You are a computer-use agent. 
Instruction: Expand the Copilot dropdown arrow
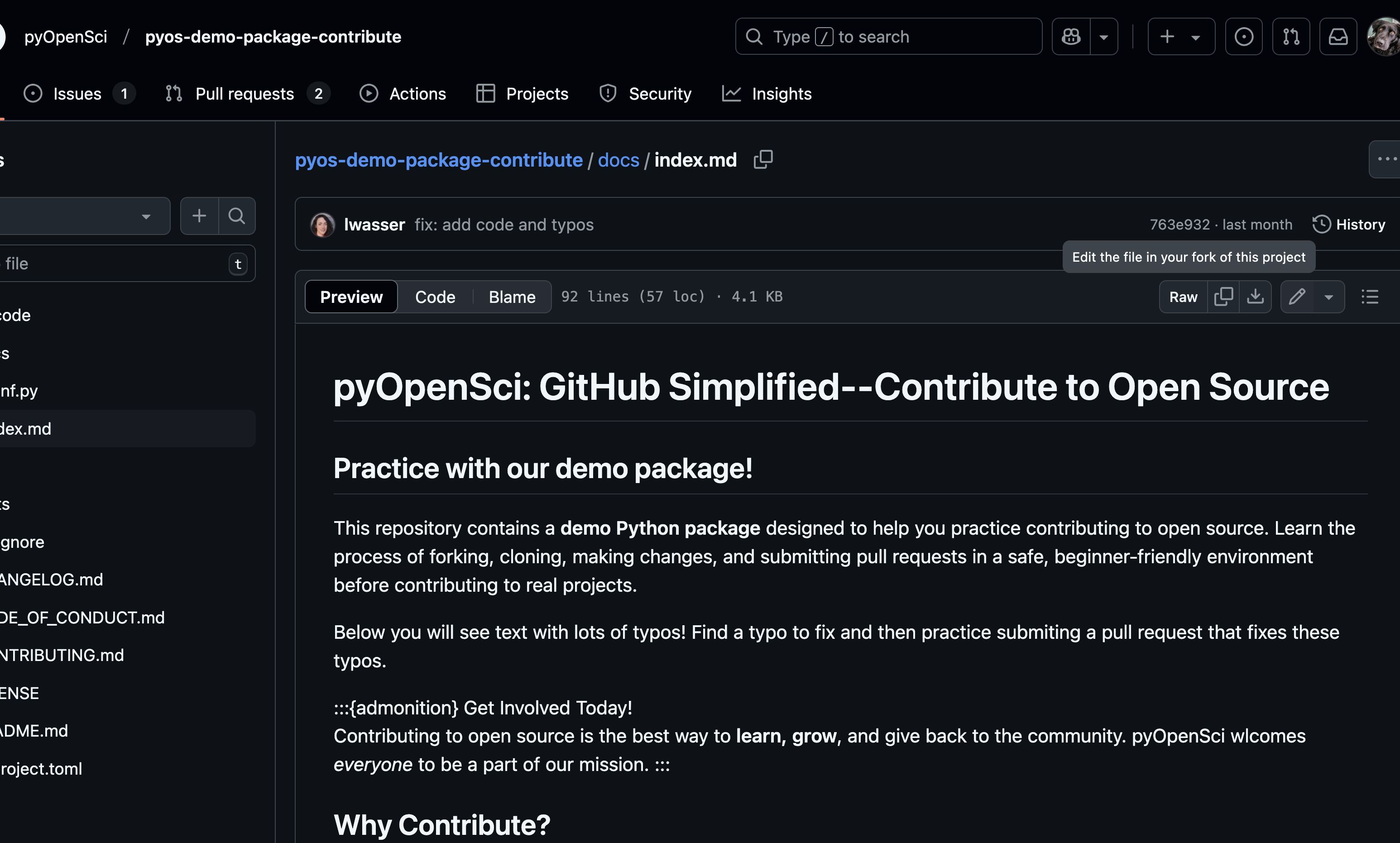coord(1103,37)
